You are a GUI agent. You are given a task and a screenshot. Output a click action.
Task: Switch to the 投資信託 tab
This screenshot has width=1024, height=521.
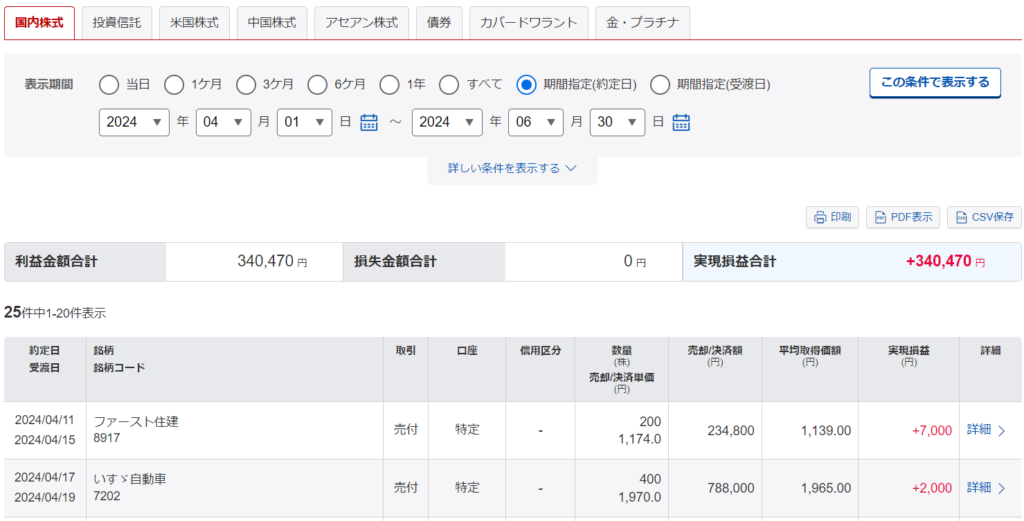(x=117, y=23)
